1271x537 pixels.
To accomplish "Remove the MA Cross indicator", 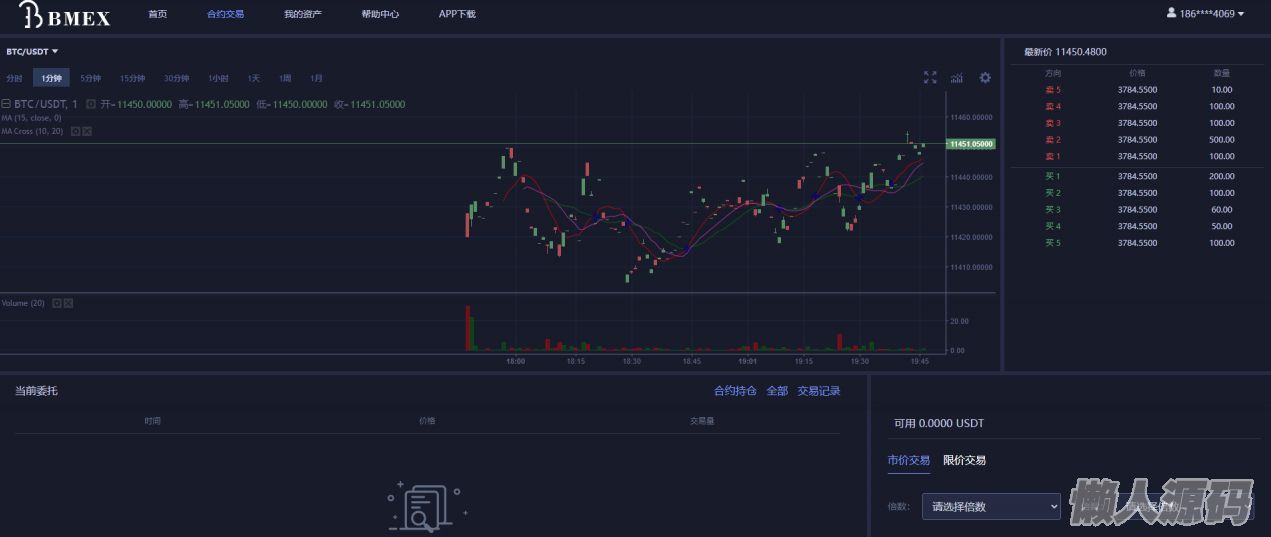I will point(87,131).
